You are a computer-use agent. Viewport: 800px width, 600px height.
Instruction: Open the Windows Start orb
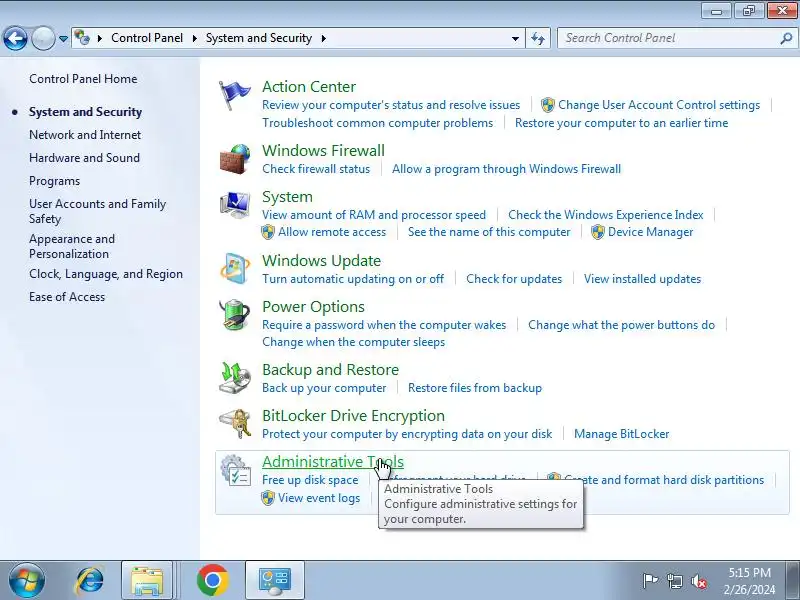click(x=27, y=580)
